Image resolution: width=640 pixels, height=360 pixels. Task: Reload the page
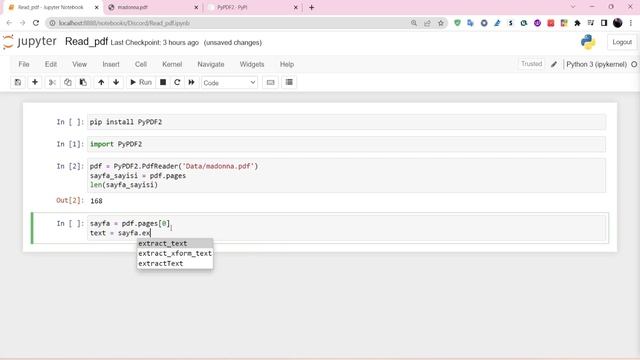coord(36,23)
